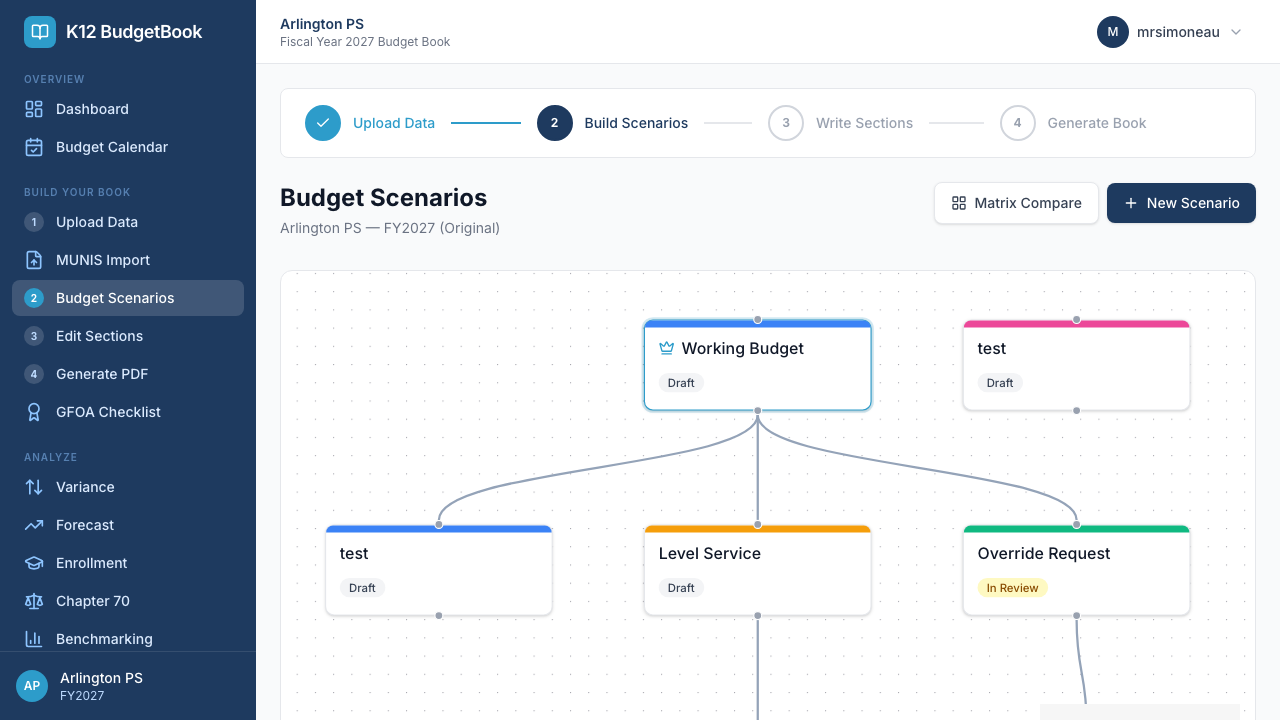Click the Working Budget crown icon
Image resolution: width=1280 pixels, height=720 pixels.
point(667,348)
